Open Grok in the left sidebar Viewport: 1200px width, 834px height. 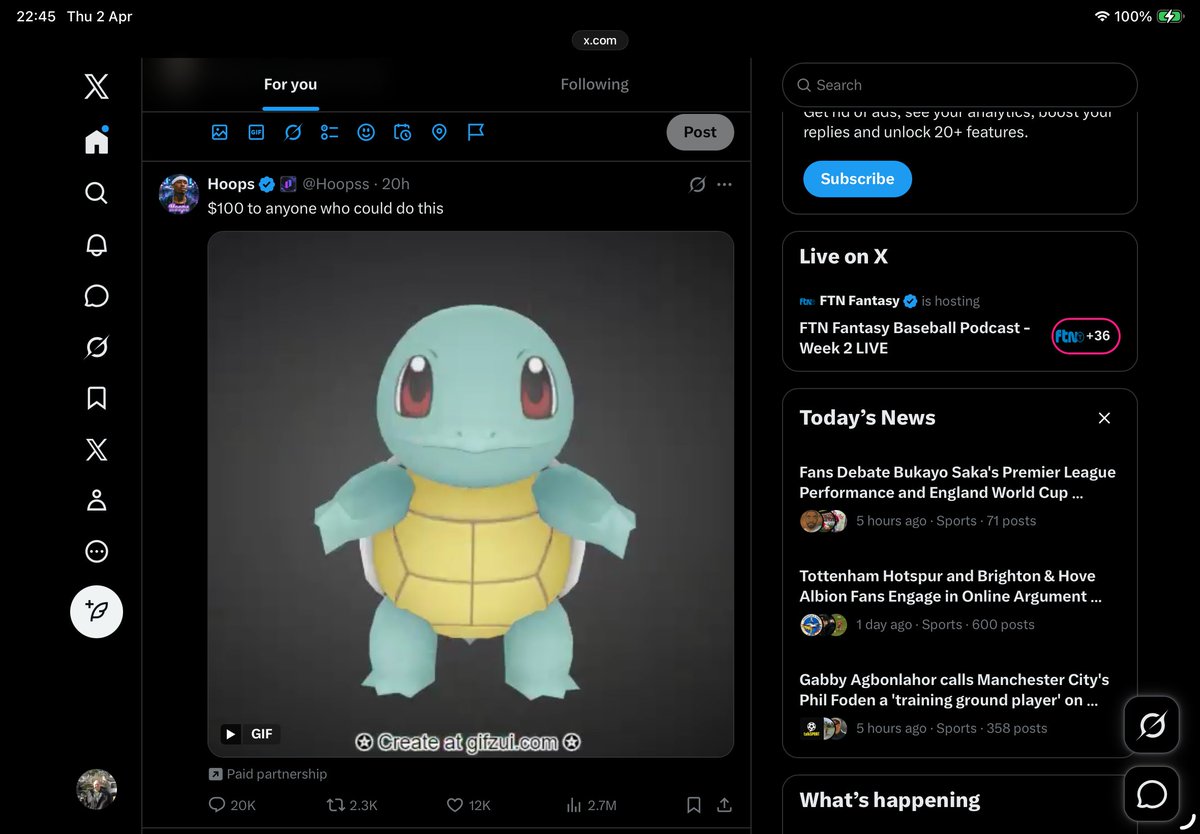tap(96, 347)
